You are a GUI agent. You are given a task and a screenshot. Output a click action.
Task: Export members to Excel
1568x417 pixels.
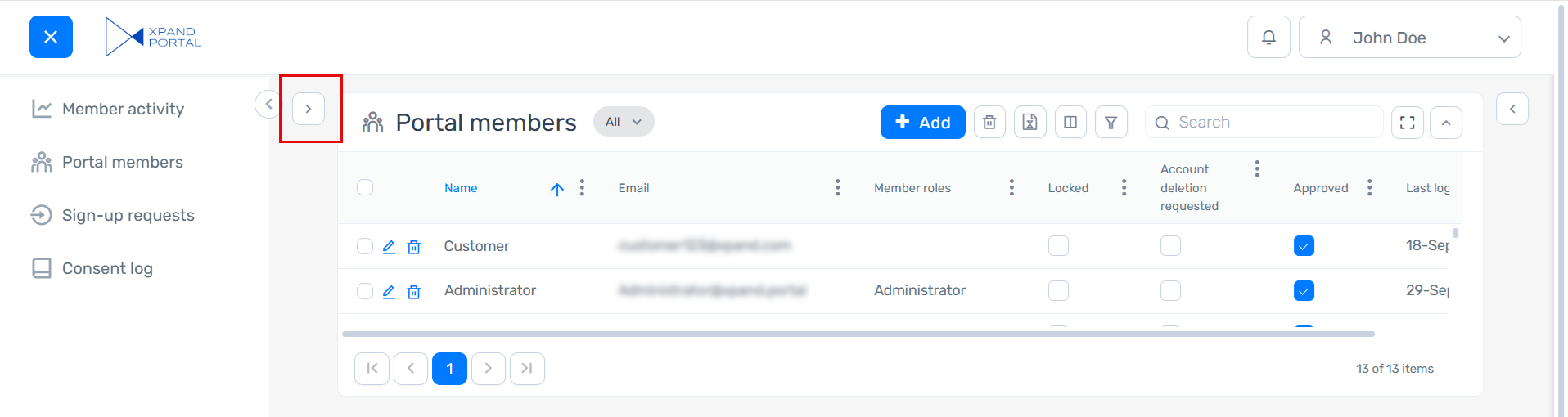click(x=1030, y=123)
